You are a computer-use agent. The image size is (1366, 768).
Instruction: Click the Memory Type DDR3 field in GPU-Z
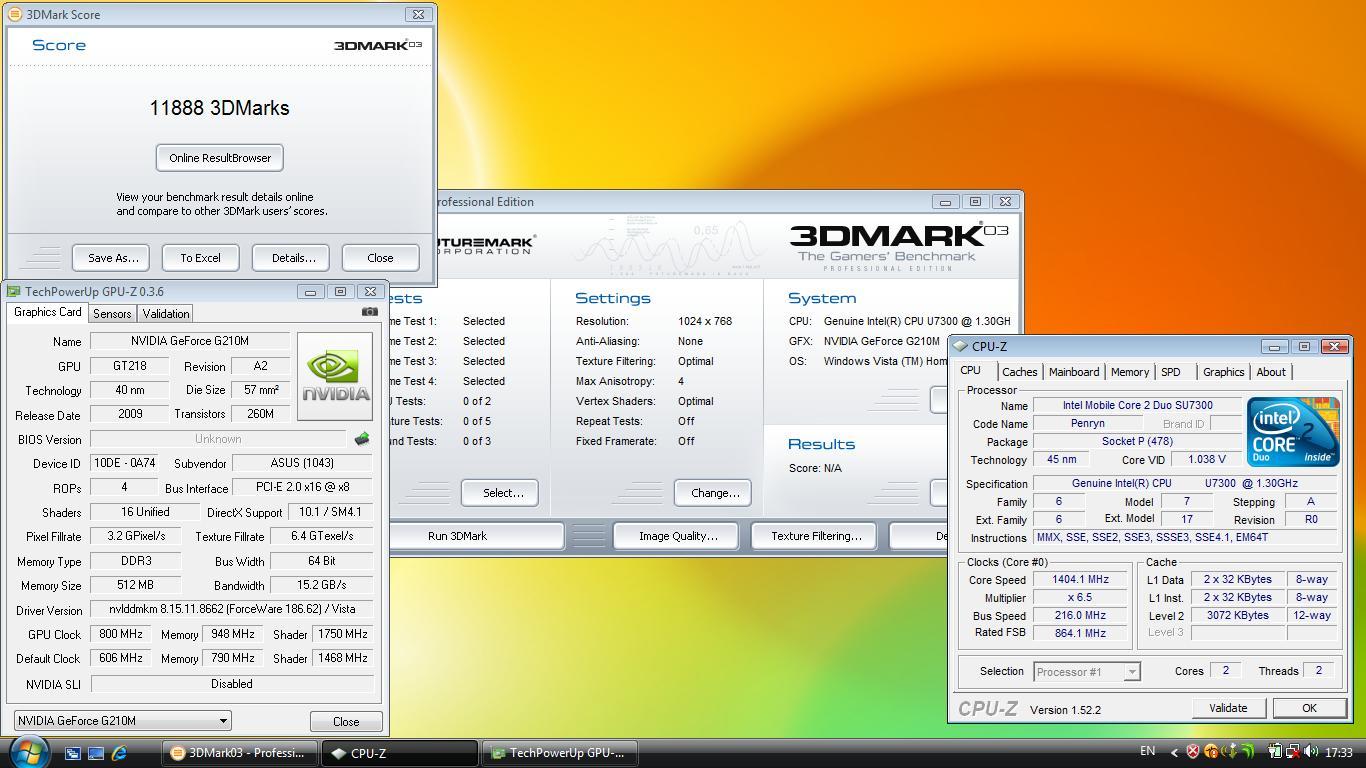[x=136, y=561]
